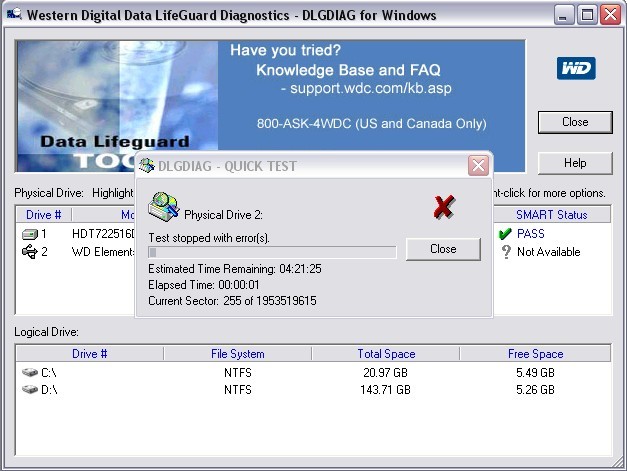The height and width of the screenshot is (471, 627).
Task: Click the PASS SMART status text
Action: [531, 234]
